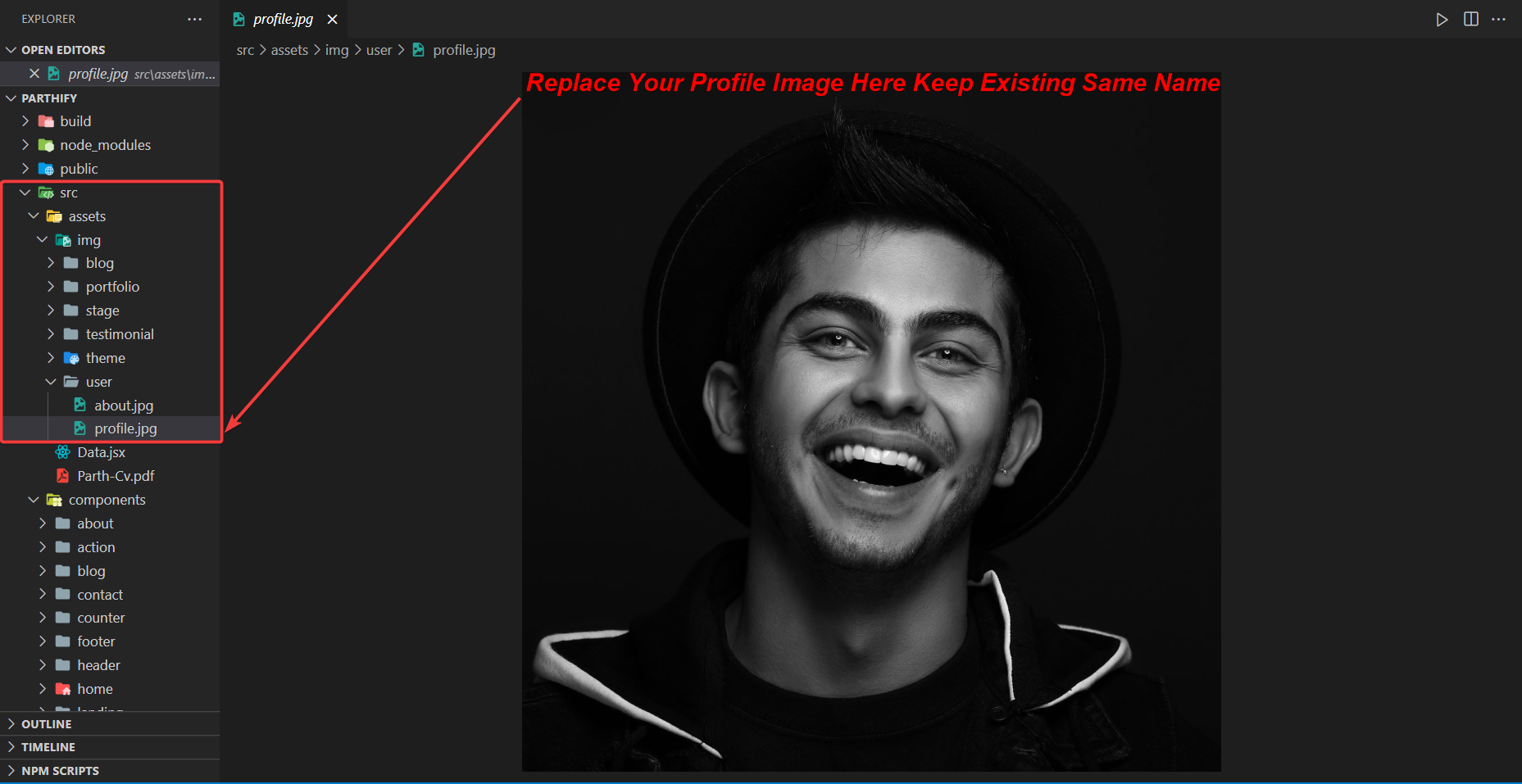Collapse the src folder
1522x784 pixels.
point(25,192)
